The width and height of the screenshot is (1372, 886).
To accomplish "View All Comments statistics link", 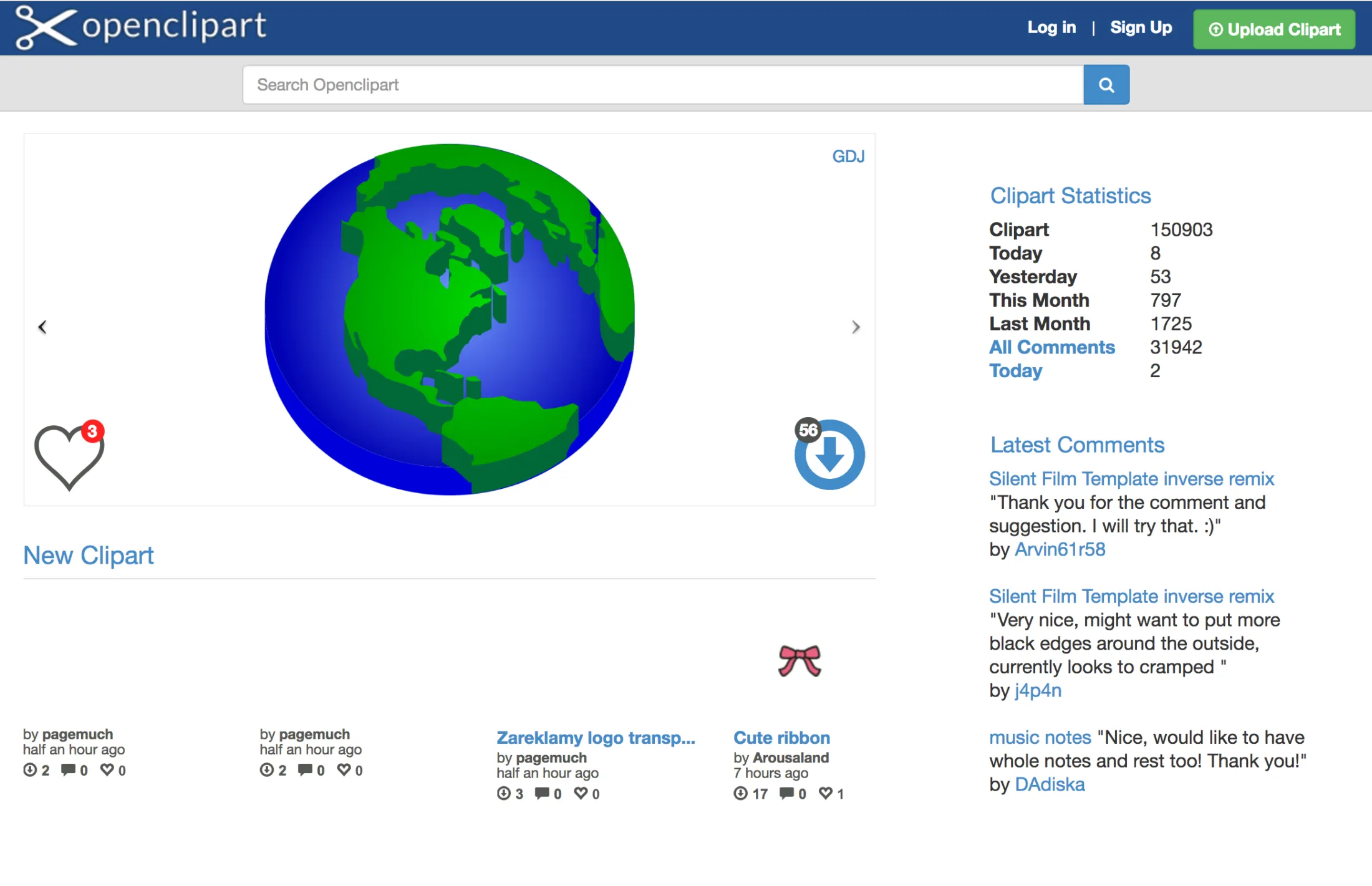I will tap(1051, 347).
